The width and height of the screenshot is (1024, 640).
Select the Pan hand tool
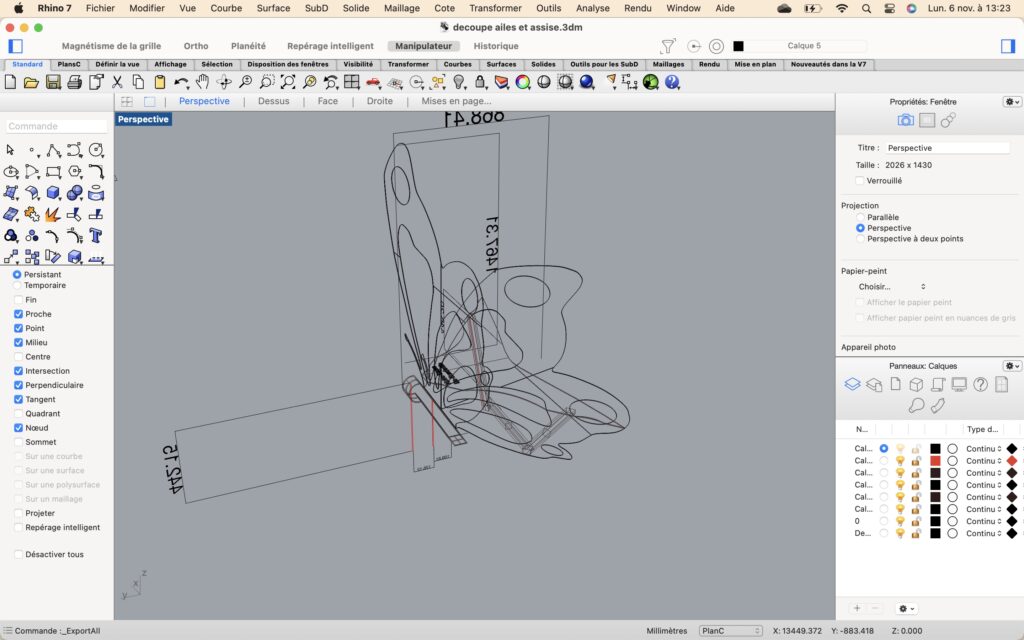pyautogui.click(x=202, y=82)
